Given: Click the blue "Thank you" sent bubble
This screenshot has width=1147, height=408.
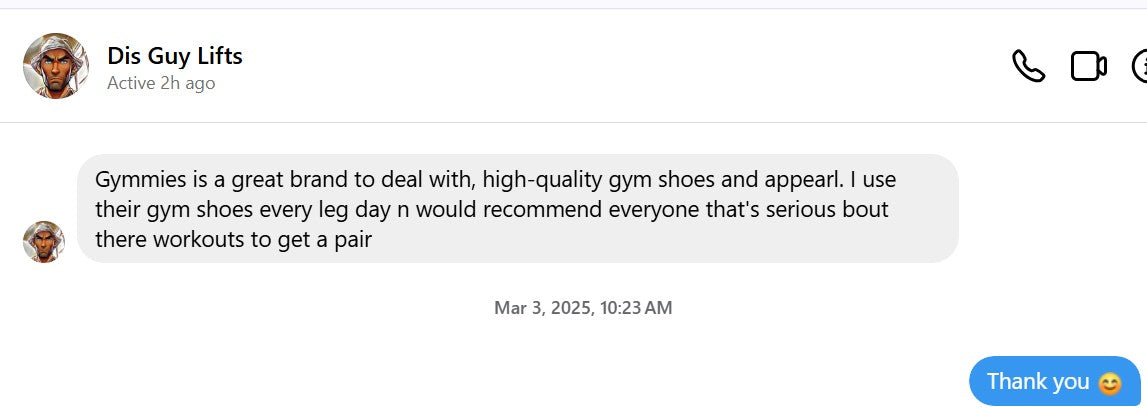Looking at the screenshot, I should pyautogui.click(x=1054, y=382).
